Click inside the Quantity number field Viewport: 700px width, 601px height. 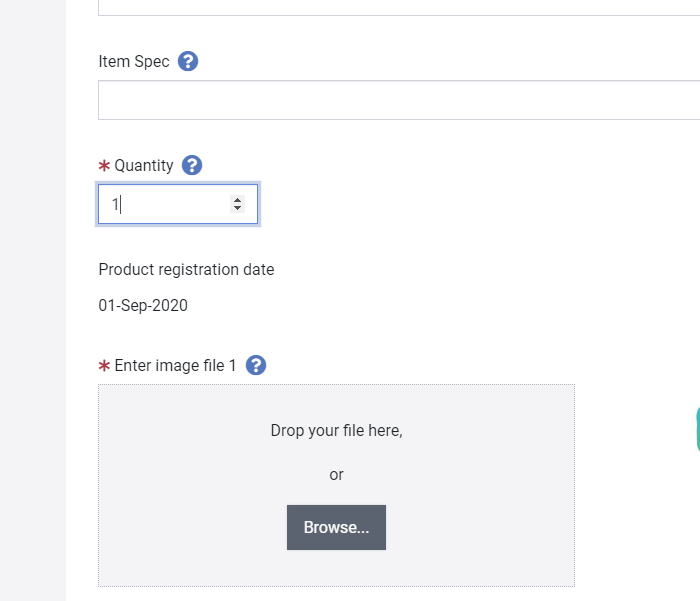[x=178, y=204]
